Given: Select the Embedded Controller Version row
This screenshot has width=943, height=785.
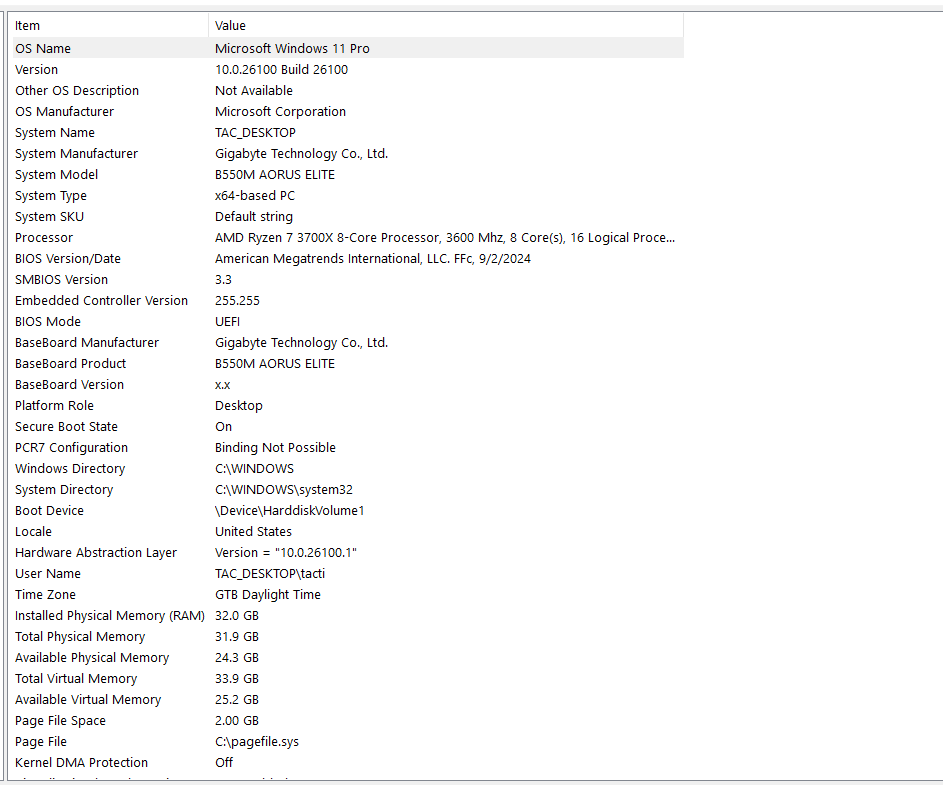Looking at the screenshot, I should click(x=348, y=301).
